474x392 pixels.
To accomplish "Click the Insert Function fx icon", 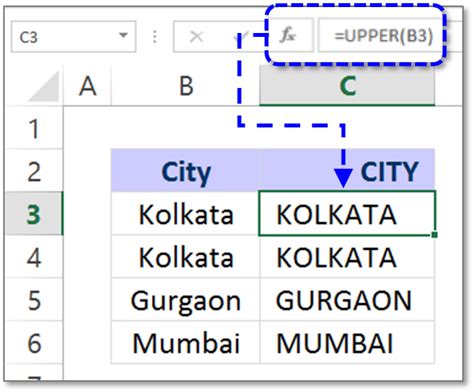I will click(x=288, y=36).
